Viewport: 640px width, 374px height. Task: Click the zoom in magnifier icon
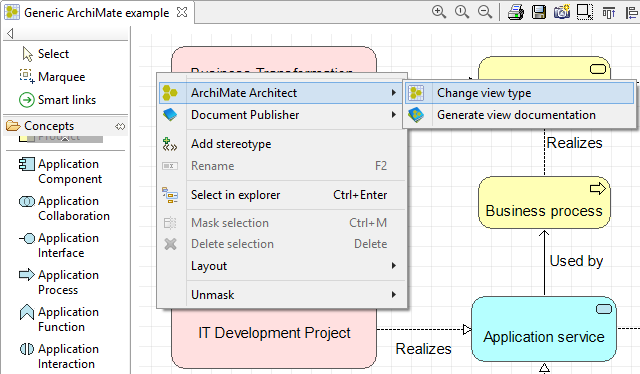click(439, 12)
